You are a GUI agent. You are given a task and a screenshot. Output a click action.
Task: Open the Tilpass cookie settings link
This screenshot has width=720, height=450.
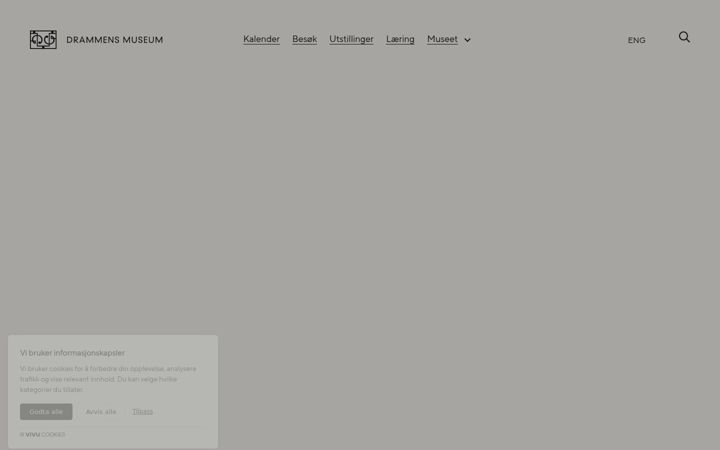pyautogui.click(x=142, y=411)
